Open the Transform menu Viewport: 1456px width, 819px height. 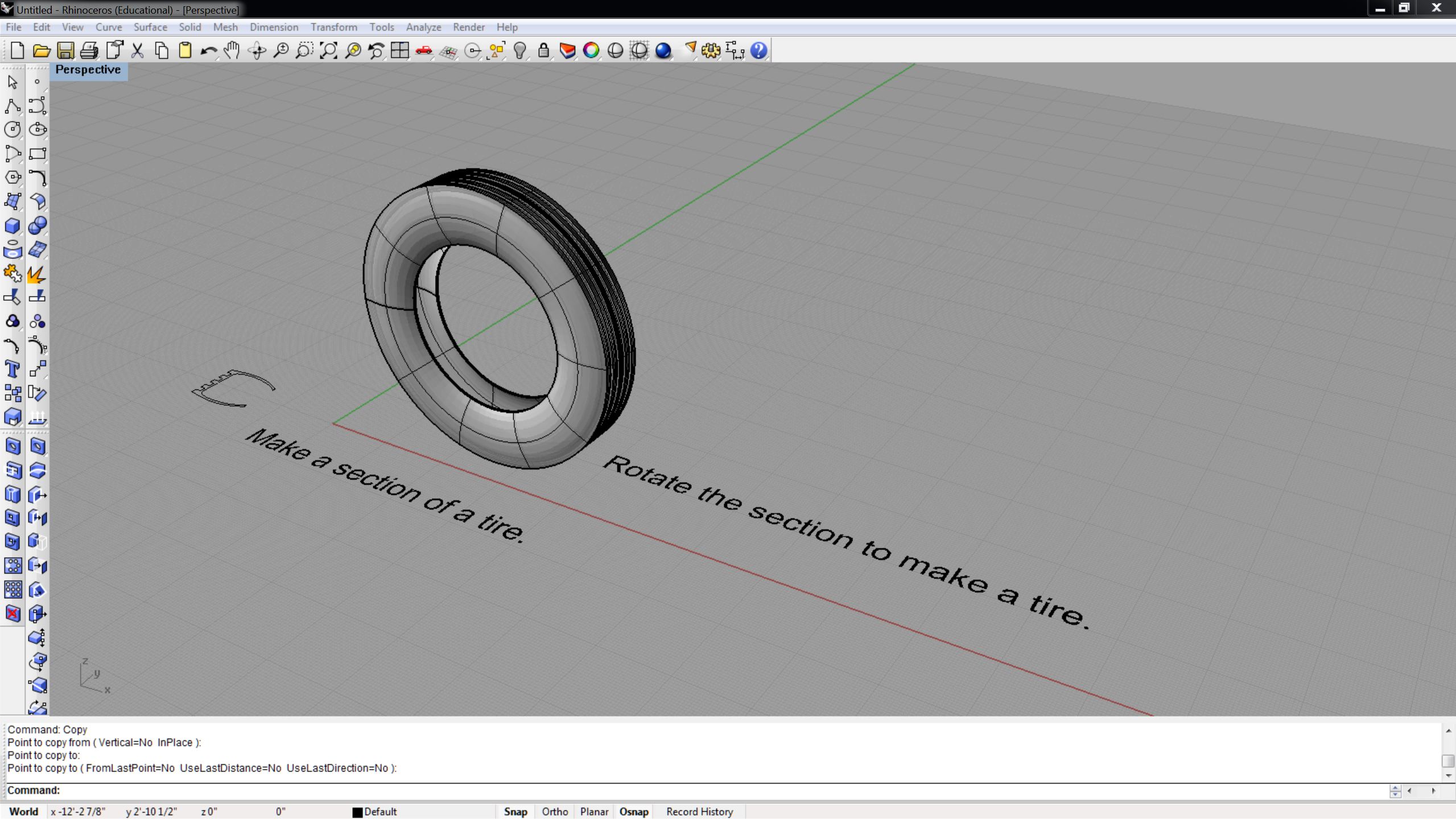(x=334, y=27)
